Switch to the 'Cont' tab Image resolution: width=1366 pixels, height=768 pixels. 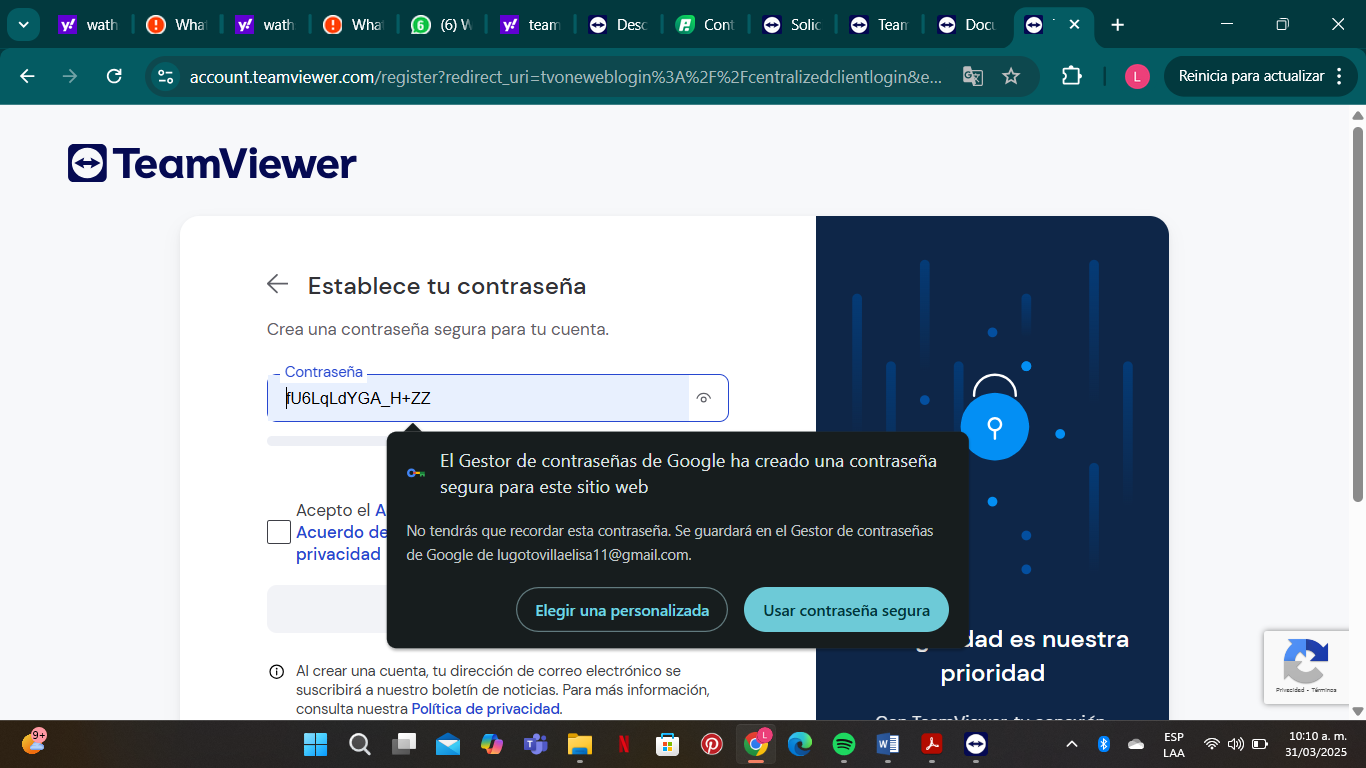pyautogui.click(x=706, y=25)
